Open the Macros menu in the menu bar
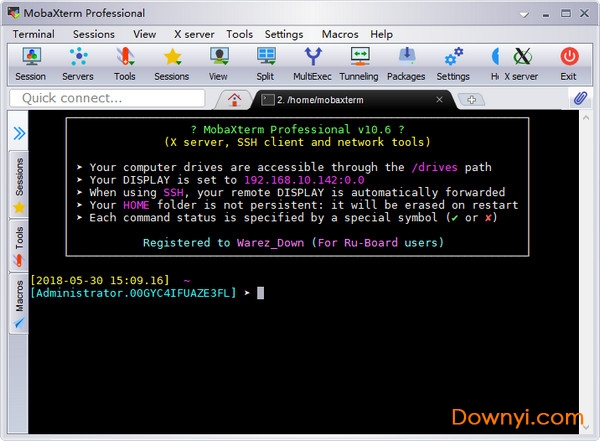 (x=341, y=34)
